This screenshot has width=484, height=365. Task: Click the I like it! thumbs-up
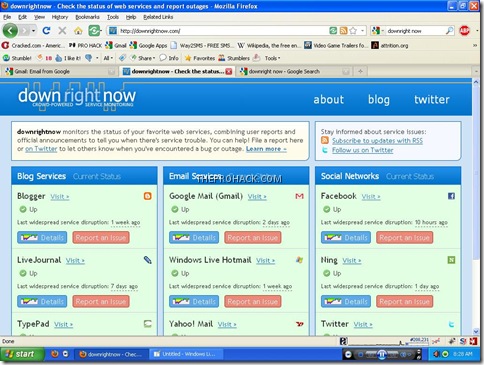(68, 58)
